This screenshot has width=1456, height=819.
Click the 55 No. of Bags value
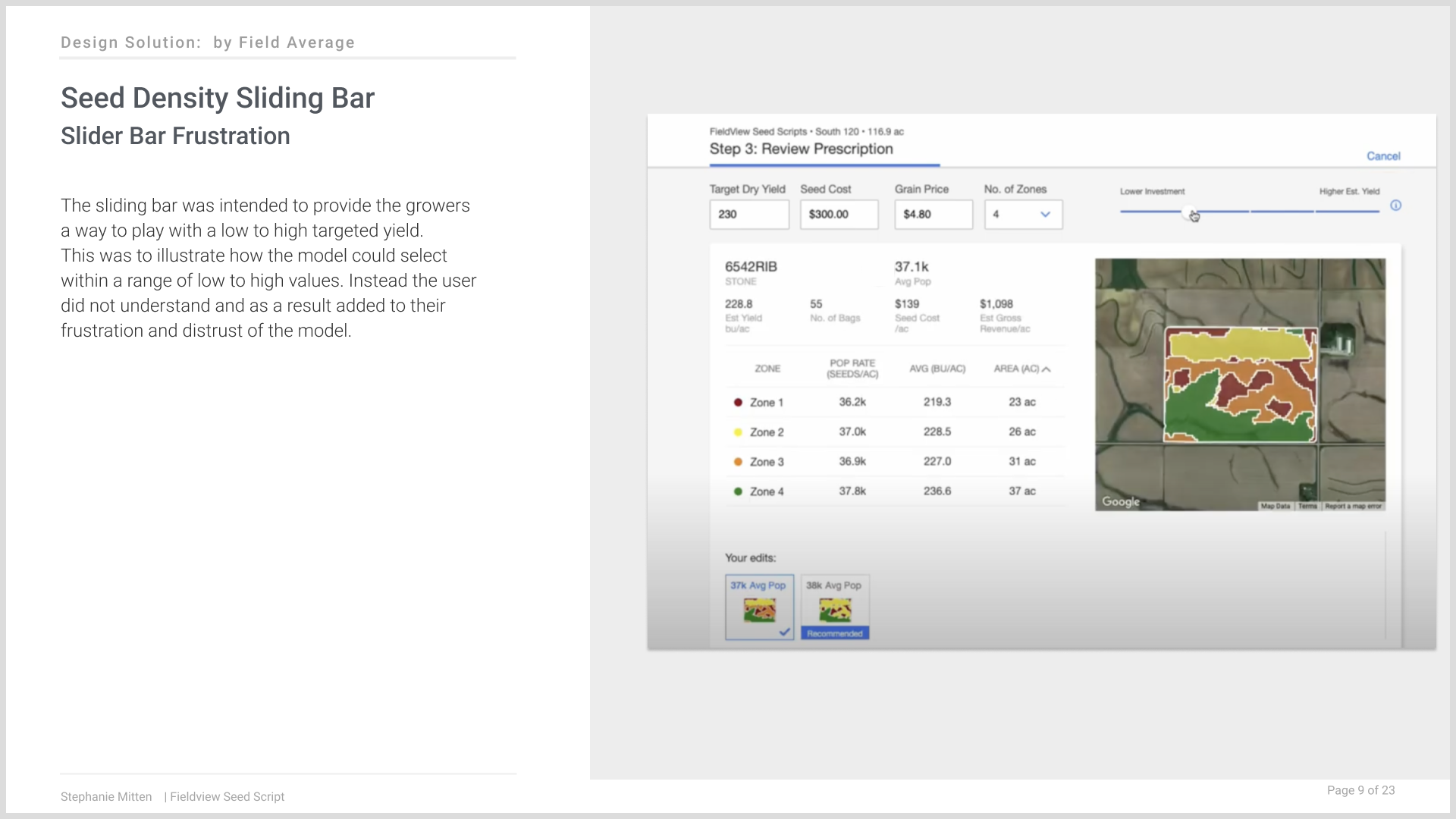coord(816,304)
